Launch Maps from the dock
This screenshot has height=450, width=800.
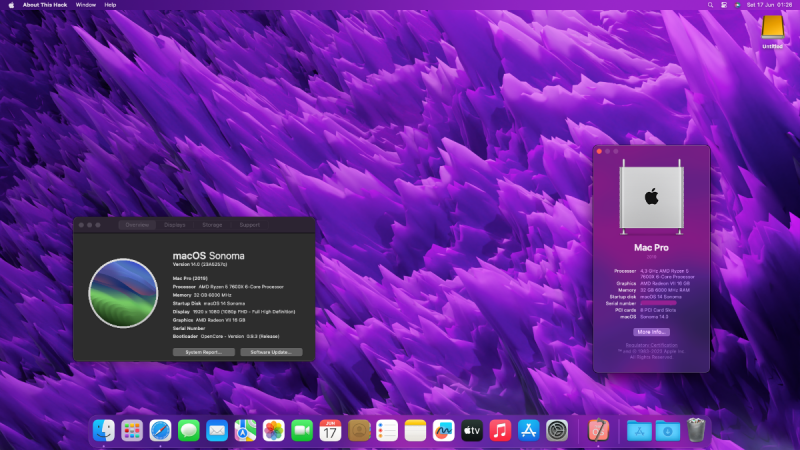click(245, 431)
